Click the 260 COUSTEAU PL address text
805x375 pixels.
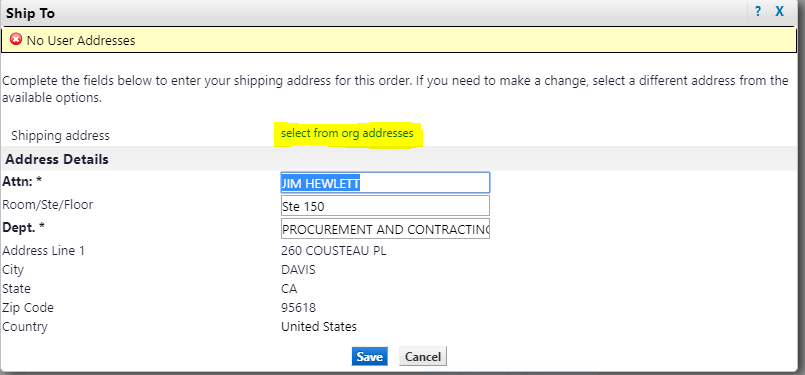[334, 251]
